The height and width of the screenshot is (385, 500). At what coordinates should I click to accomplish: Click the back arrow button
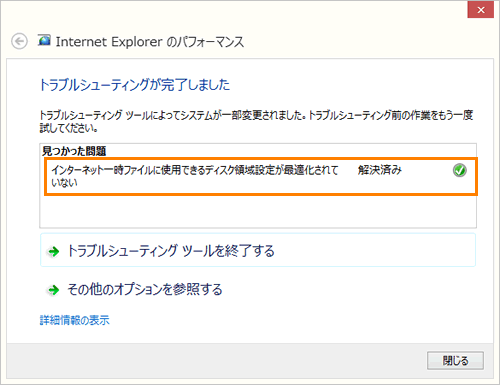click(19, 42)
